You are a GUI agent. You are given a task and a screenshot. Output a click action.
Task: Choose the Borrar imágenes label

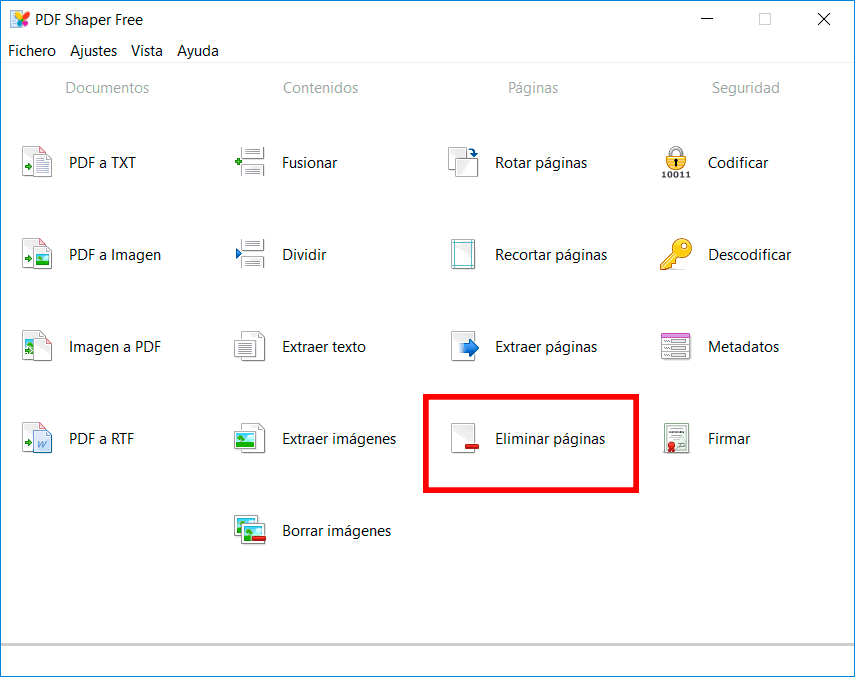pos(336,531)
